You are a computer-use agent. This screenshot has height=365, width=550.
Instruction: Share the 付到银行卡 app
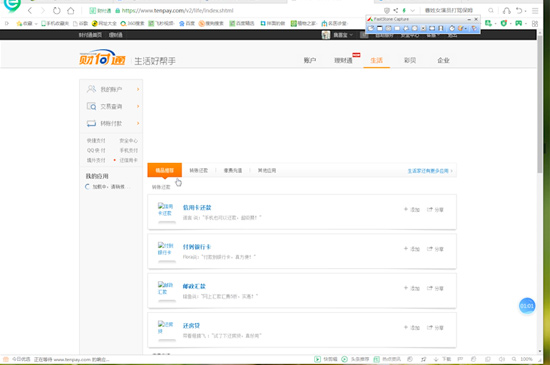[x=435, y=249]
